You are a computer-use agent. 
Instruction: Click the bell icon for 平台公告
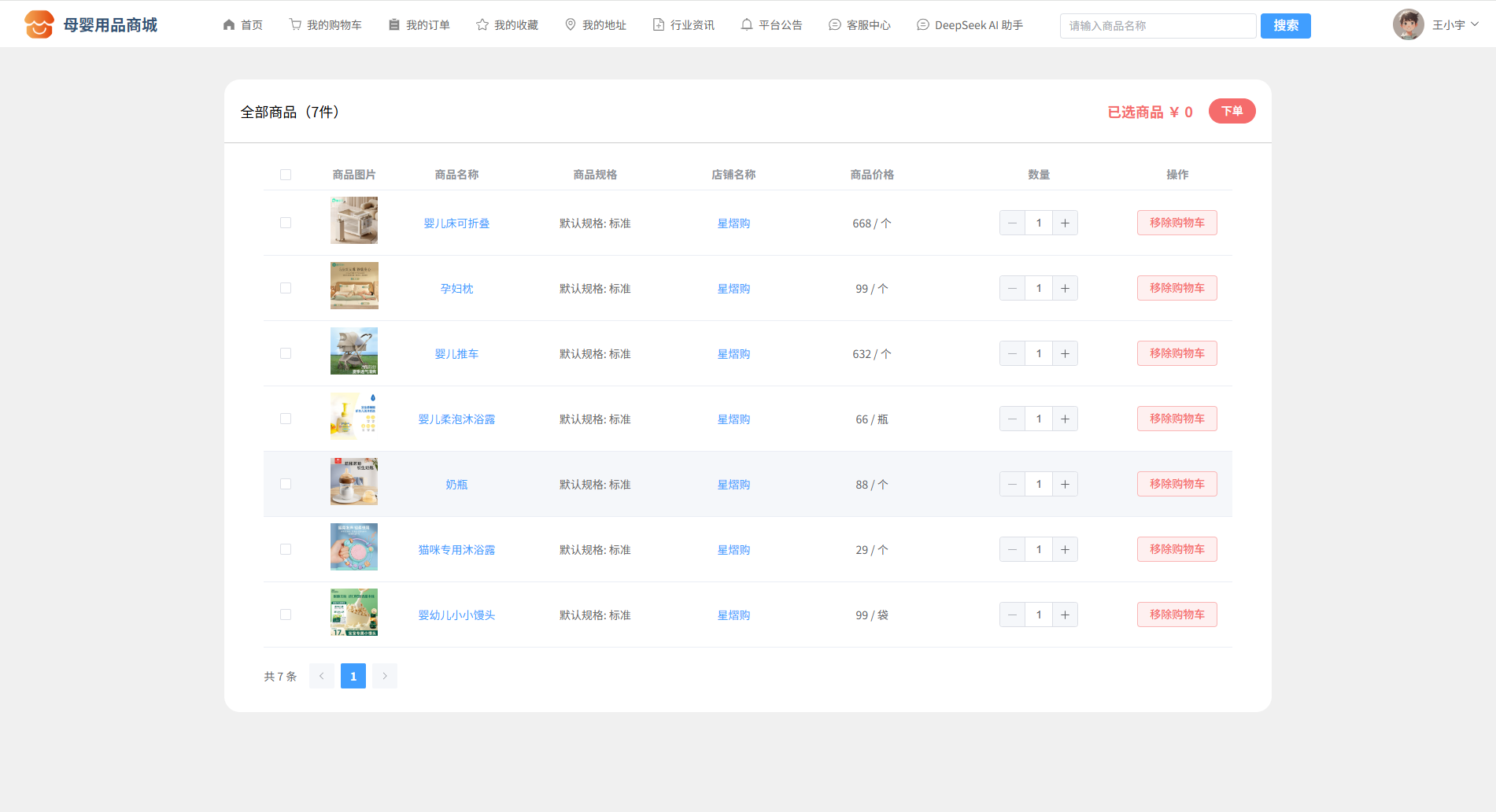[x=747, y=24]
